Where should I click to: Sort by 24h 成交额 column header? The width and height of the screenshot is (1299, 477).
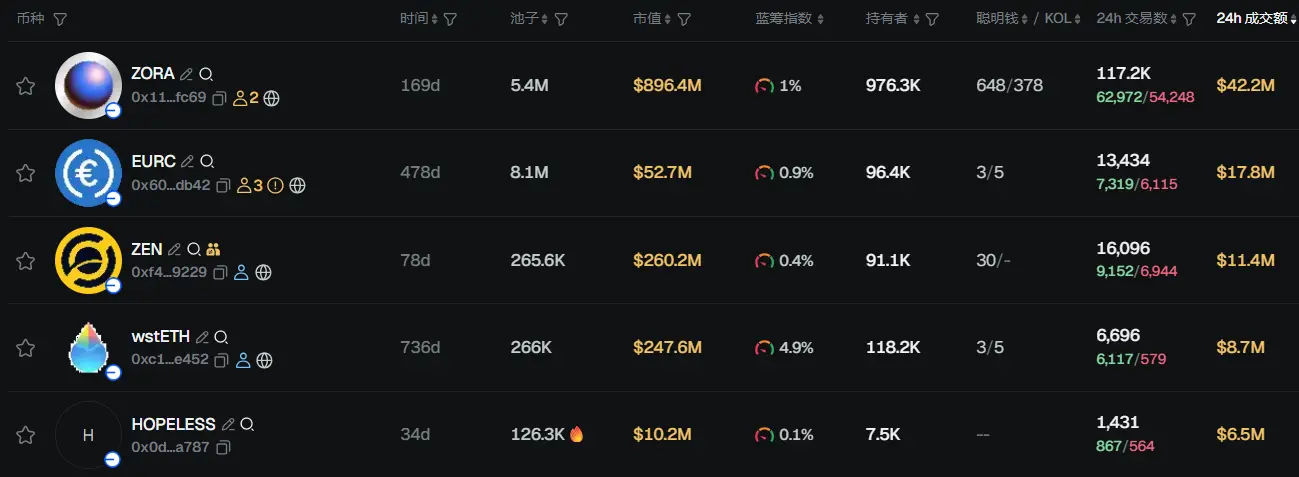coord(1254,19)
